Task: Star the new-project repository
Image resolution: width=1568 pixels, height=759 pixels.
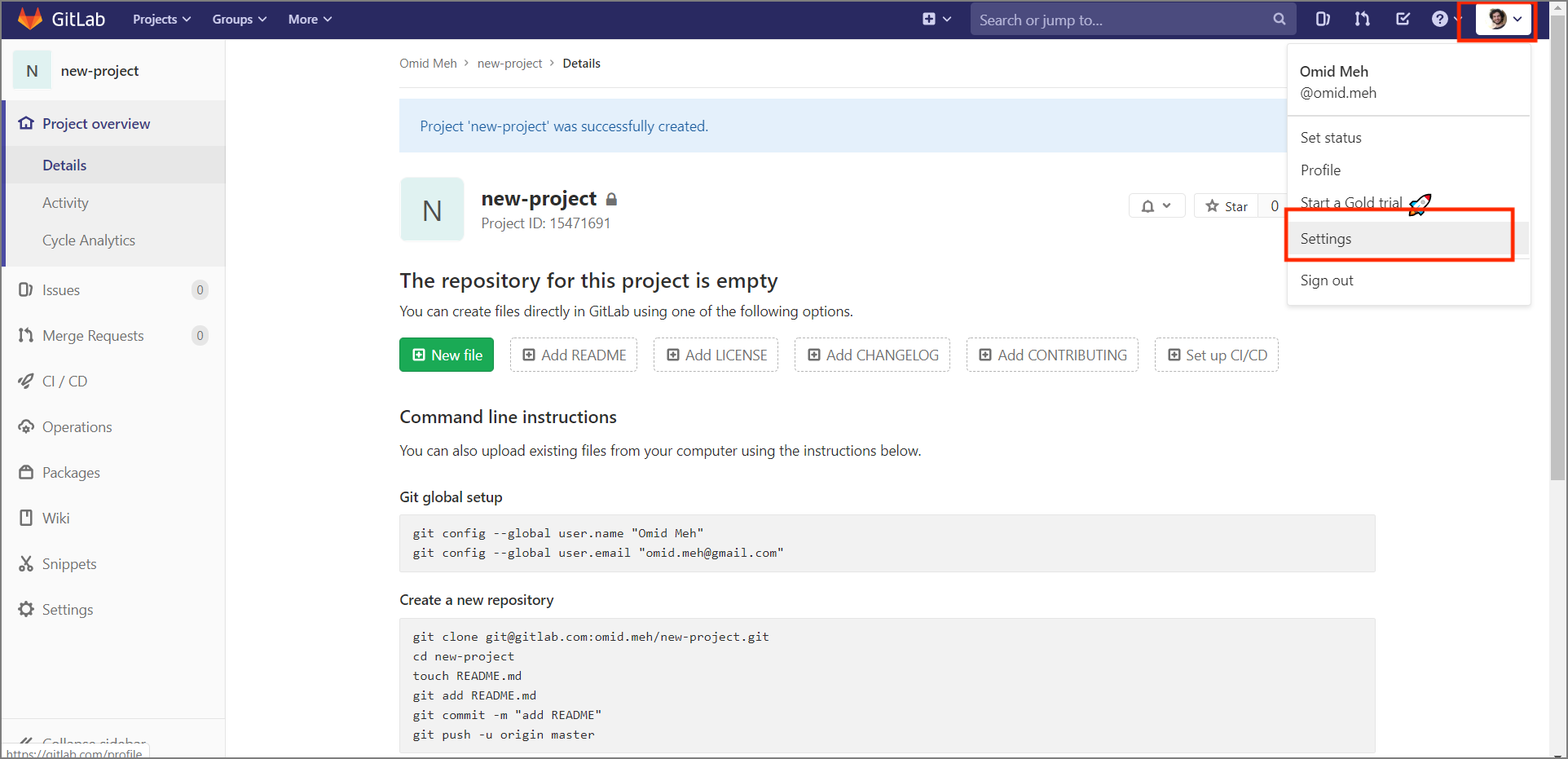Action: pos(1227,206)
